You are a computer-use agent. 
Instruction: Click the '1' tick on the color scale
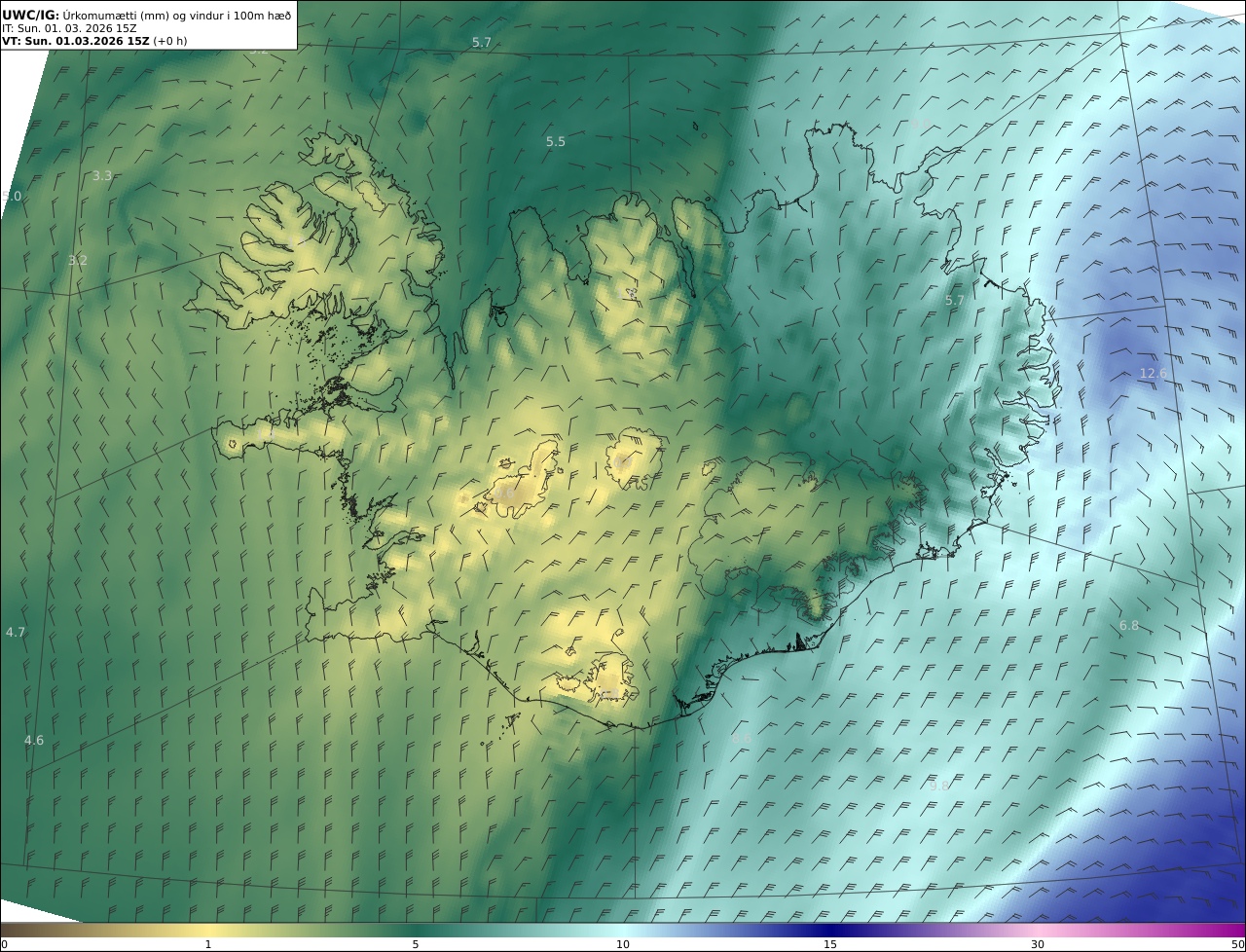[208, 944]
